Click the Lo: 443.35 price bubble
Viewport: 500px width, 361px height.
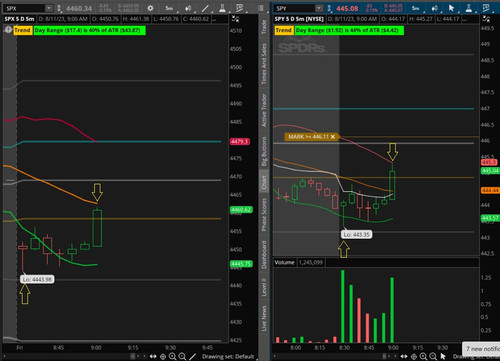pyautogui.click(x=356, y=235)
